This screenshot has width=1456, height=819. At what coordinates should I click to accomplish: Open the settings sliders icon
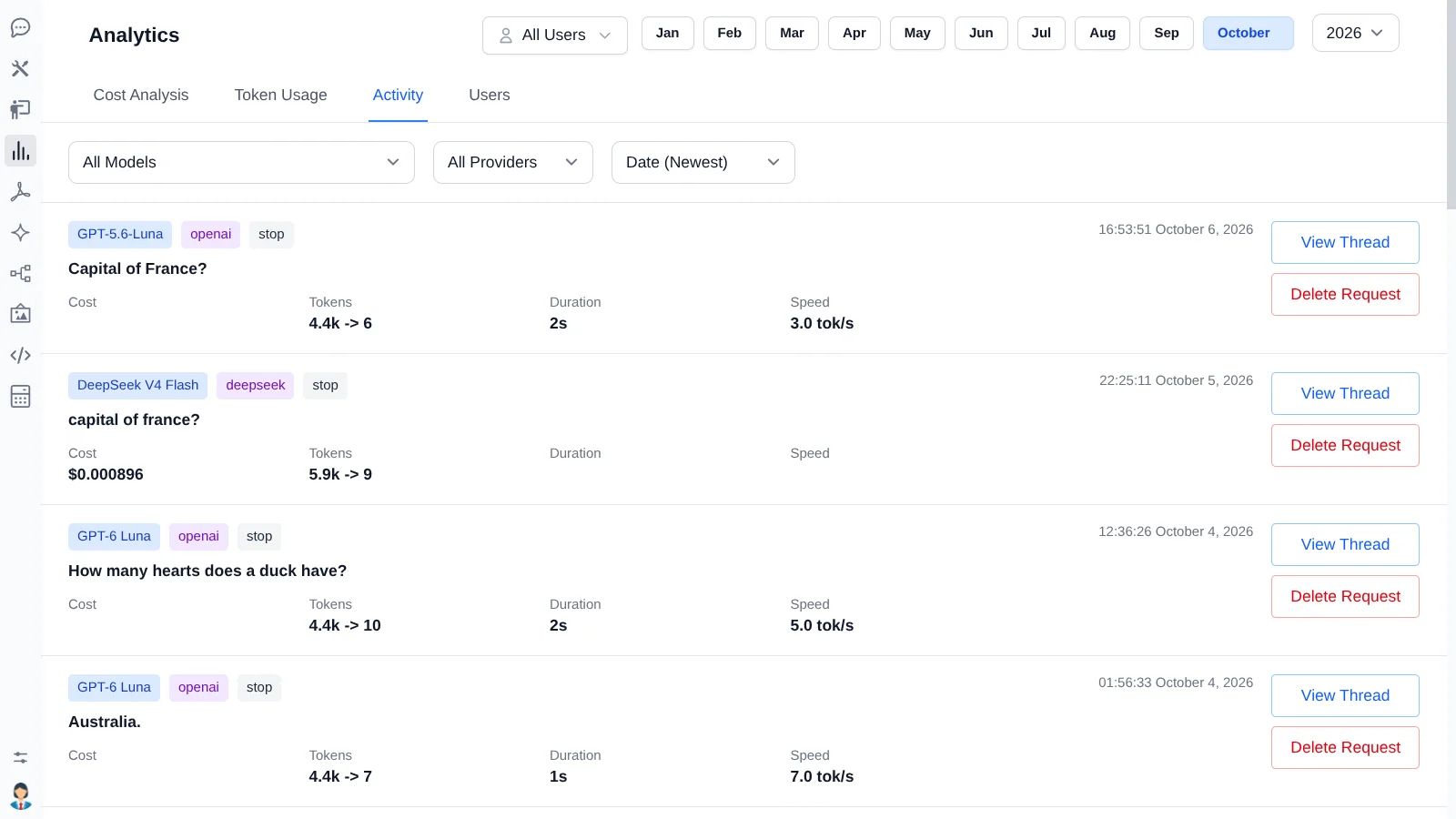pyautogui.click(x=20, y=757)
